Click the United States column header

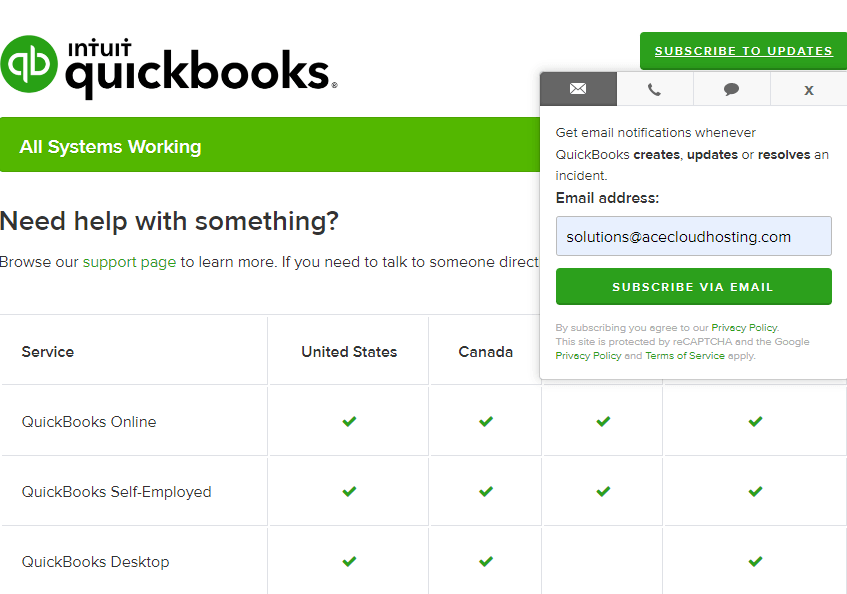pyautogui.click(x=349, y=352)
